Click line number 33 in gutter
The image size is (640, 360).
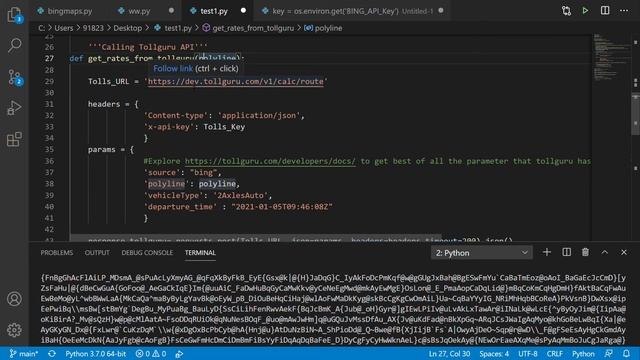[49, 127]
